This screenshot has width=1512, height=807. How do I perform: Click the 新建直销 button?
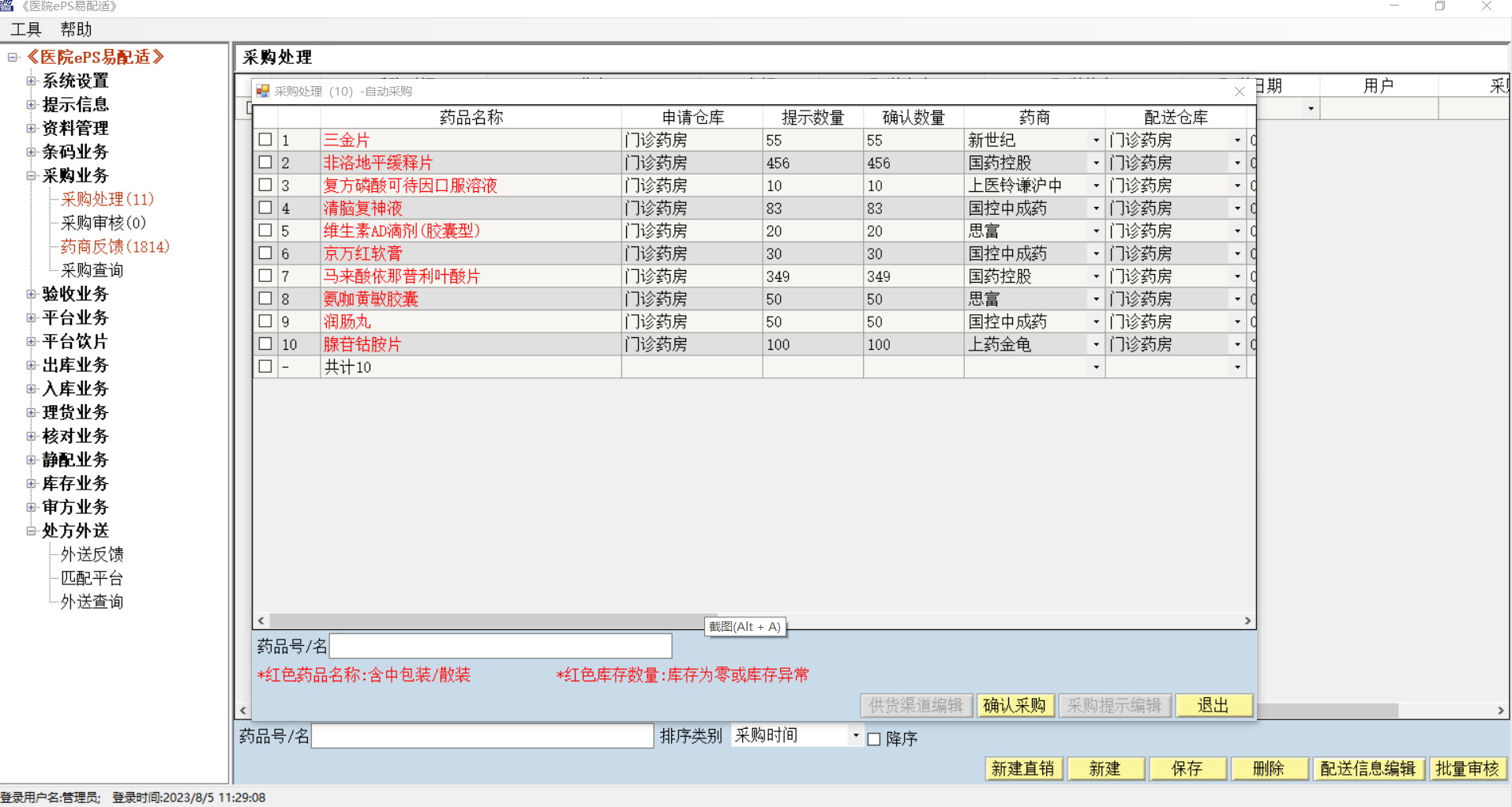click(1023, 768)
